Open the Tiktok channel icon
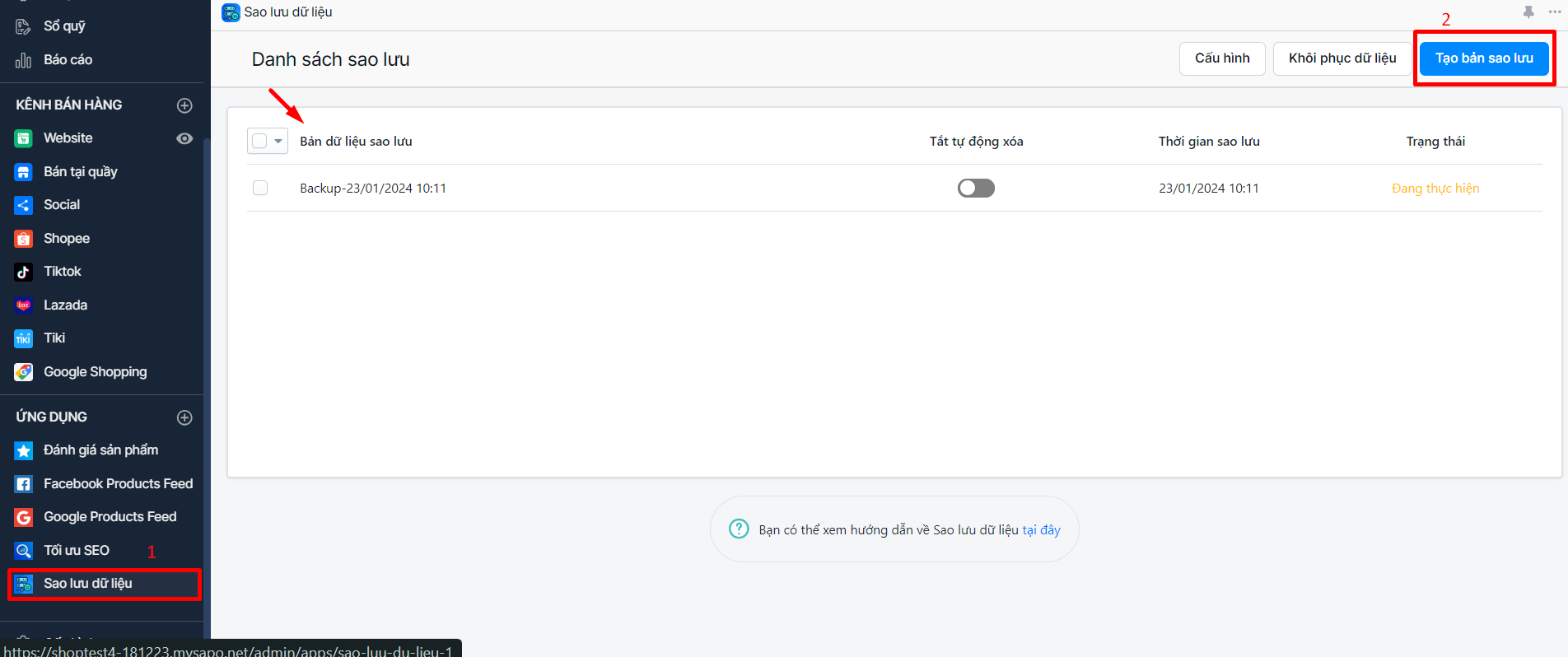Screen dimensions: 1568x657 tap(23, 272)
